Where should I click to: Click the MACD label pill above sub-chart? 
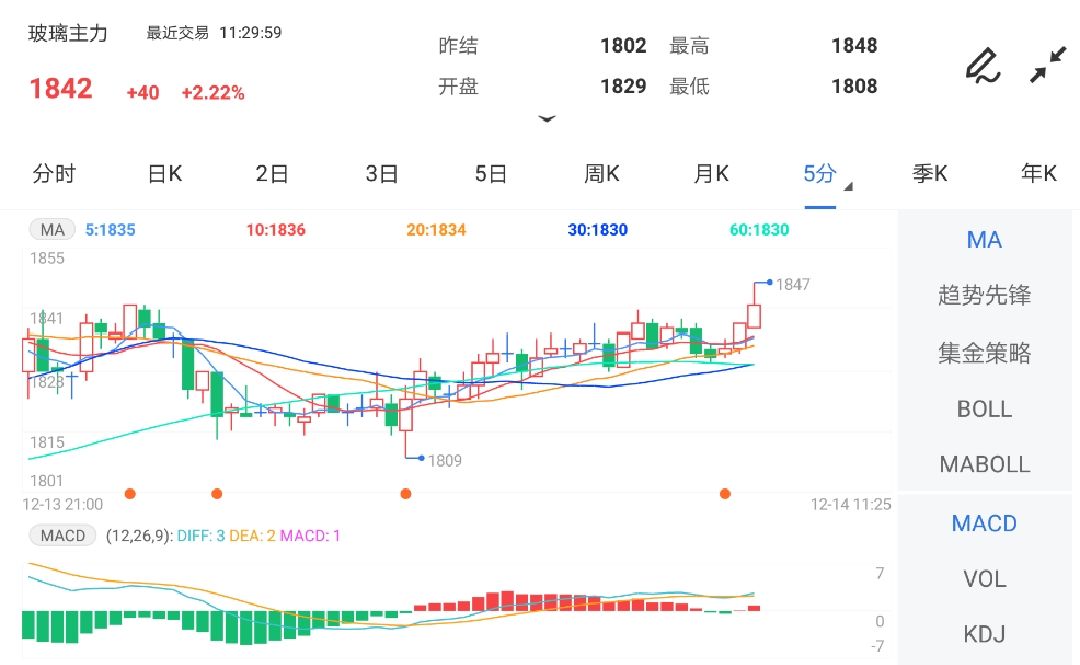point(62,535)
